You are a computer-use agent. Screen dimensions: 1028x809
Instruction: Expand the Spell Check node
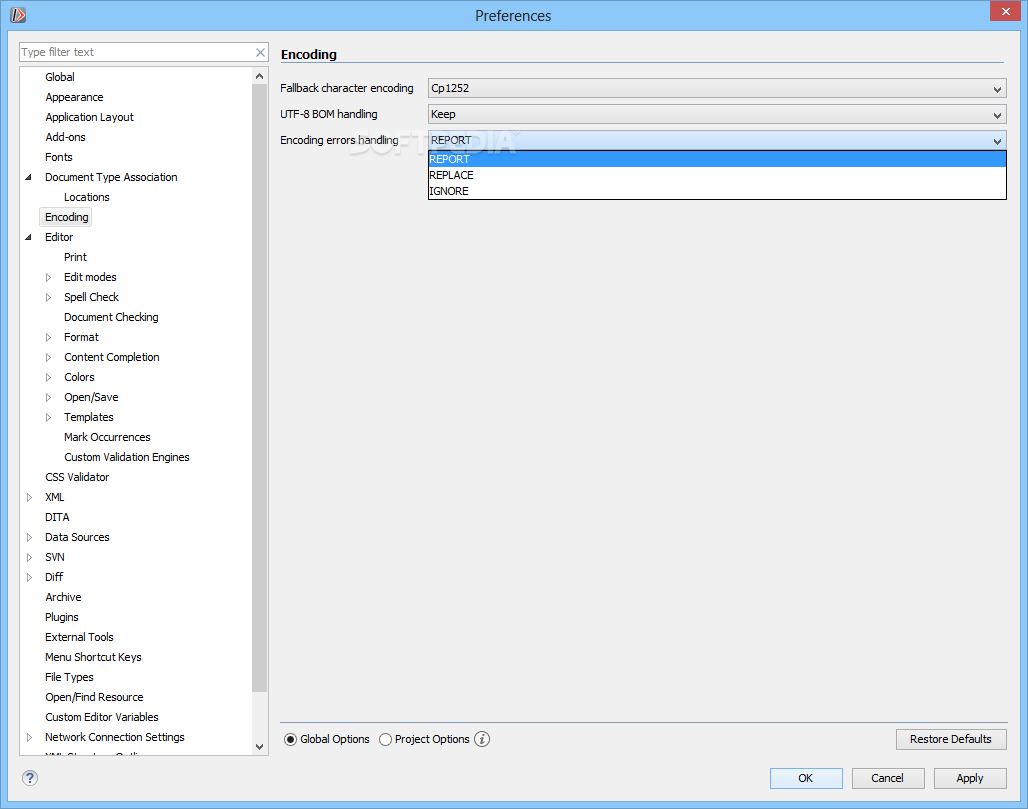click(48, 297)
